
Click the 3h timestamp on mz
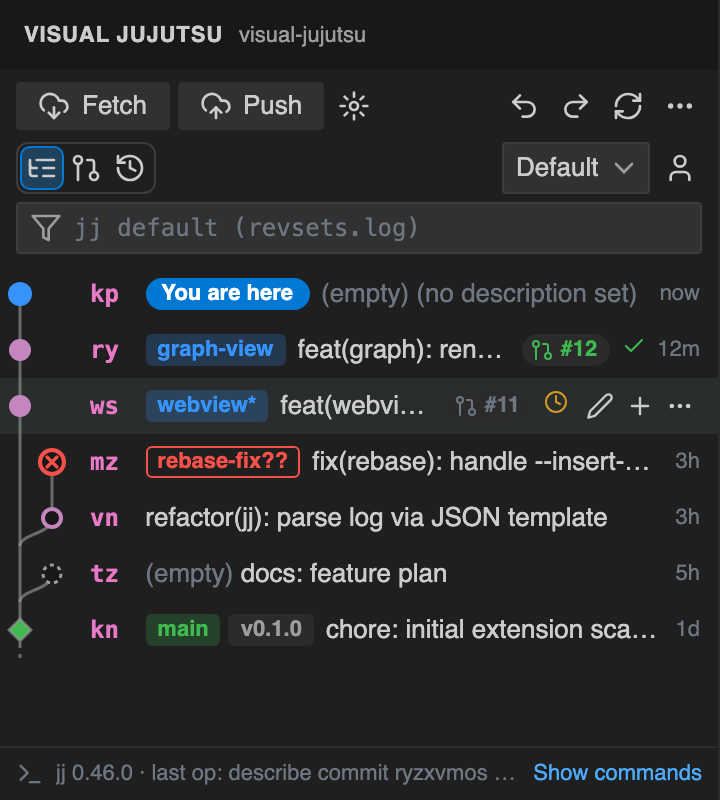(687, 462)
